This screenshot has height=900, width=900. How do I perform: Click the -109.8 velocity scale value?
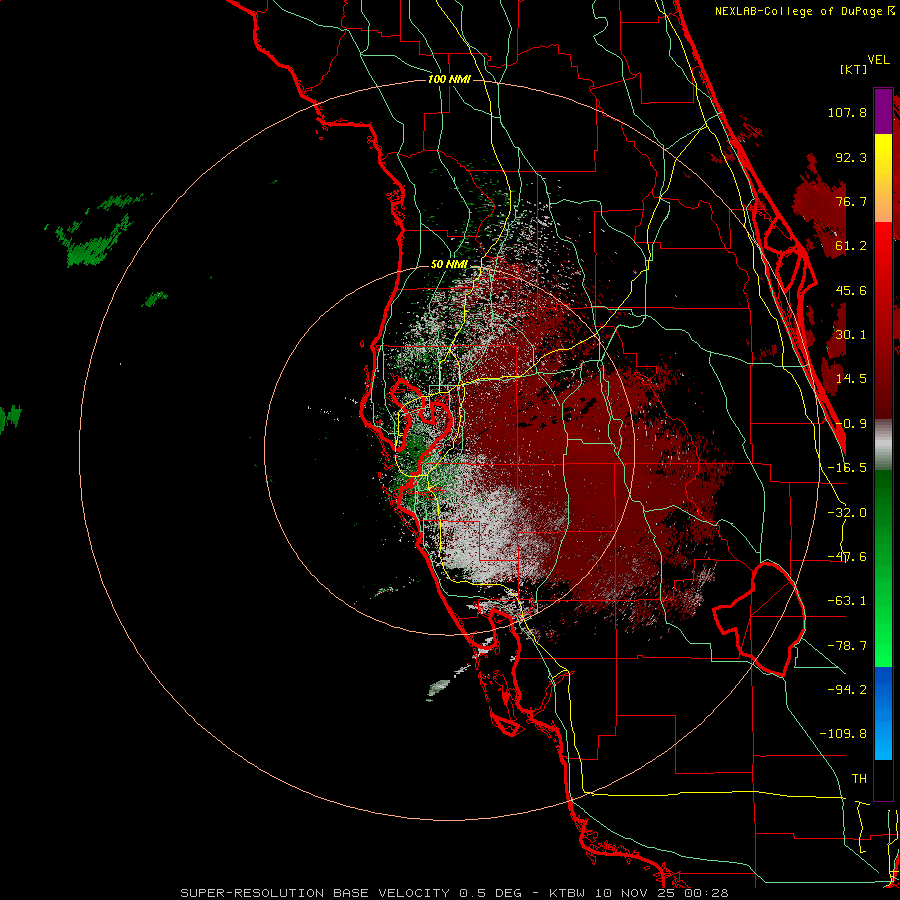843,734
